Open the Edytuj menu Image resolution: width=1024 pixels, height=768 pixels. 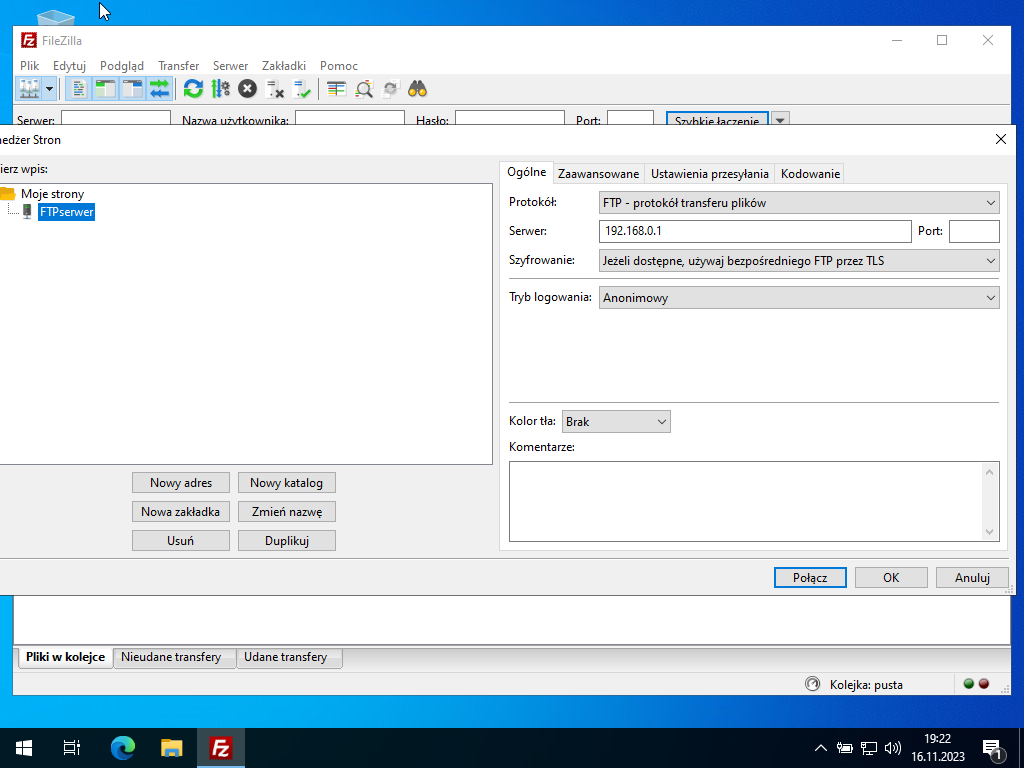[x=69, y=65]
